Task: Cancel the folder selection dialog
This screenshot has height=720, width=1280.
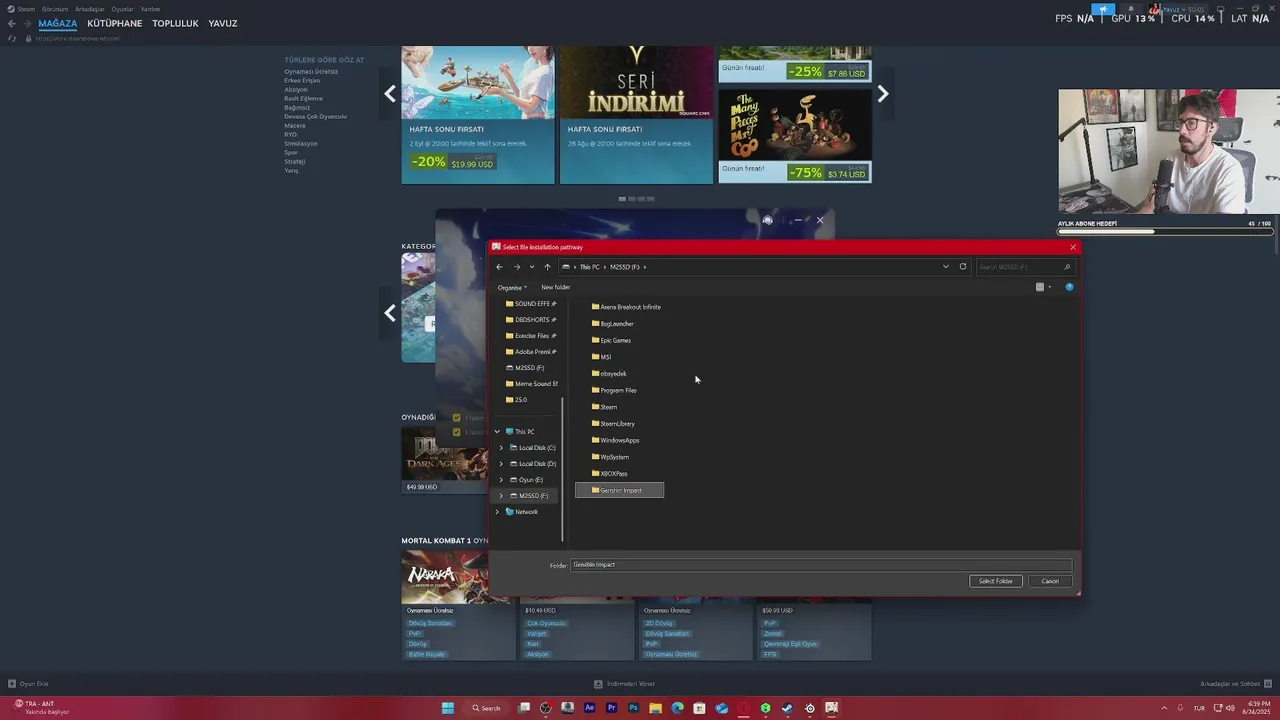Action: tap(1050, 581)
